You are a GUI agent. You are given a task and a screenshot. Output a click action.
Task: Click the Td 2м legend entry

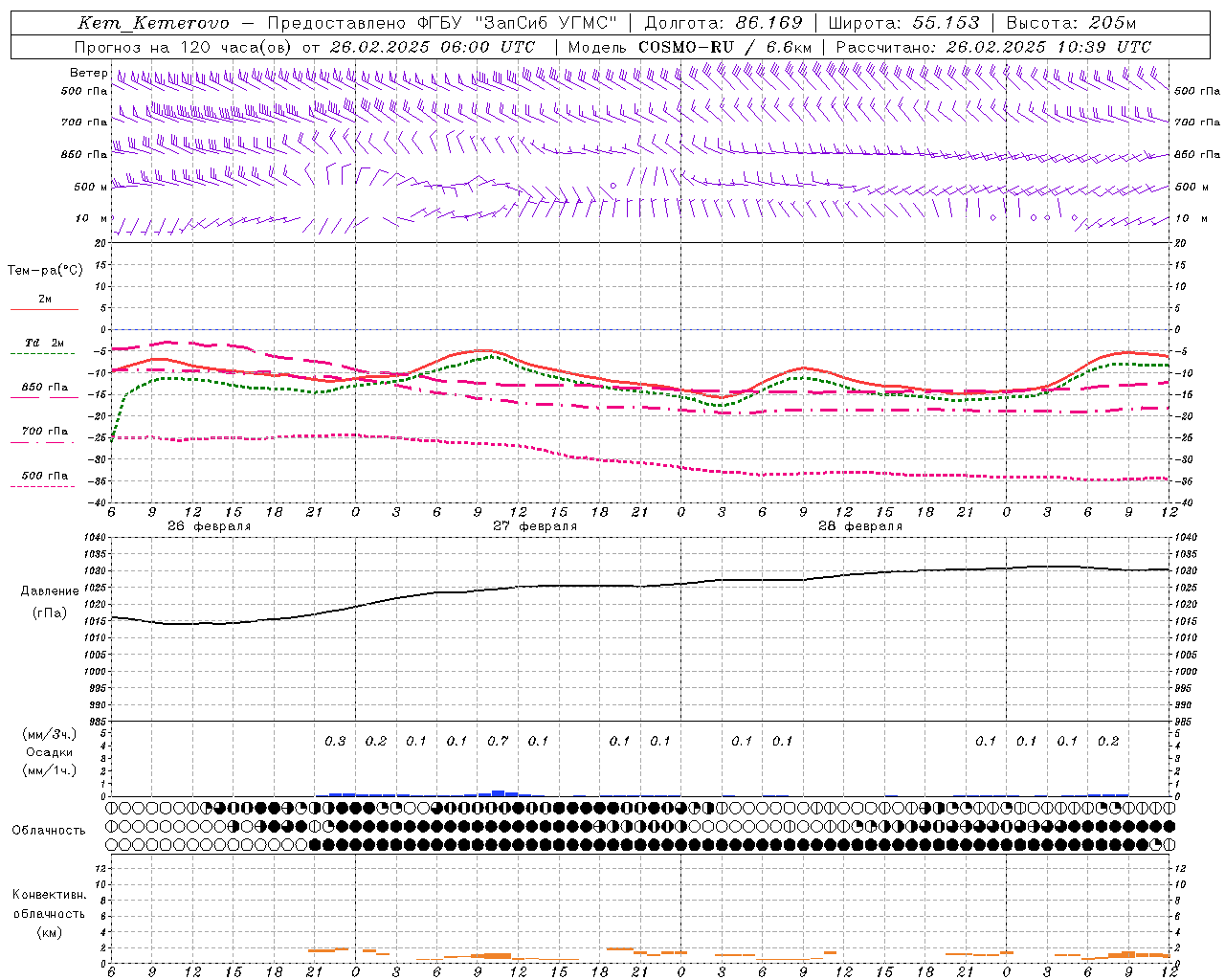coord(44,343)
